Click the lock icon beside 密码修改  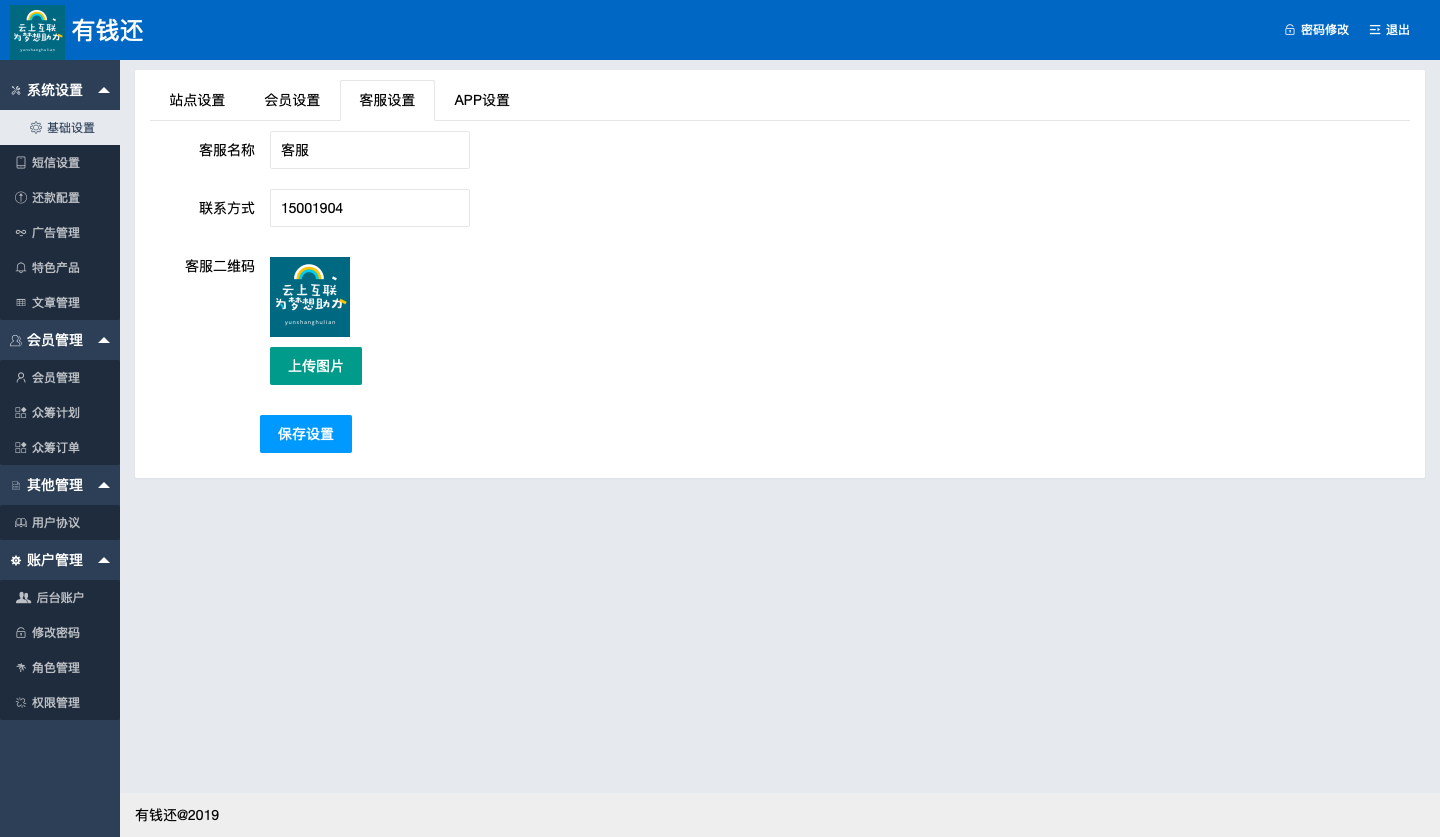point(1290,30)
